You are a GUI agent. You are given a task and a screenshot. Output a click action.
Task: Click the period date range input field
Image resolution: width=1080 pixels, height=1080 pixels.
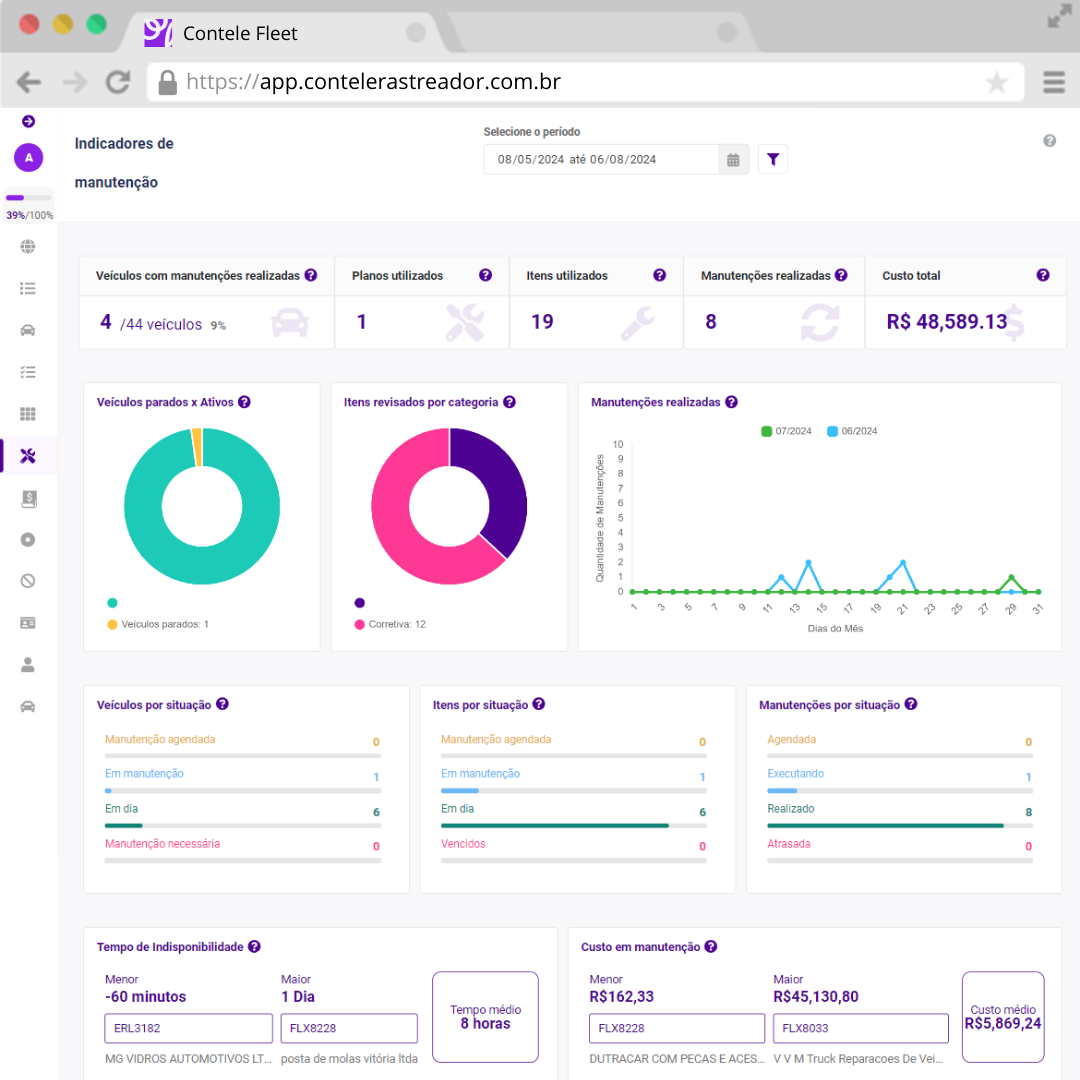coord(600,159)
